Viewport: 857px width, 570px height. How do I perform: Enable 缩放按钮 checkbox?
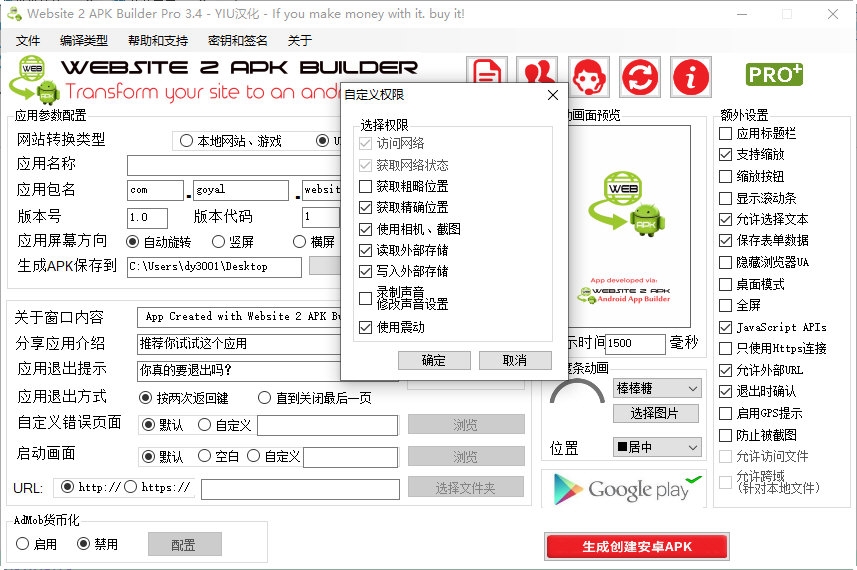click(x=725, y=177)
